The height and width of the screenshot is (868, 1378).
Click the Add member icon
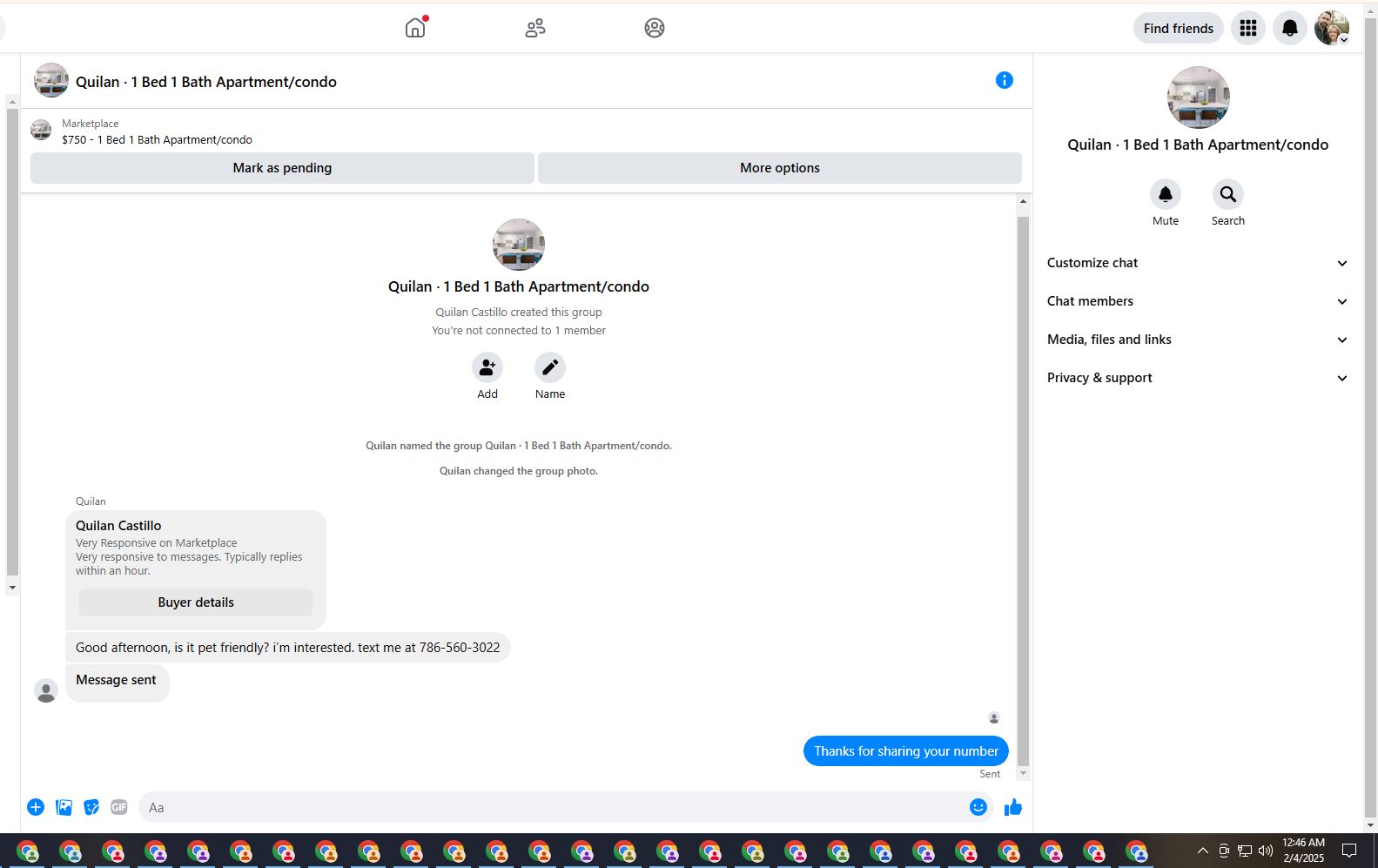487,367
